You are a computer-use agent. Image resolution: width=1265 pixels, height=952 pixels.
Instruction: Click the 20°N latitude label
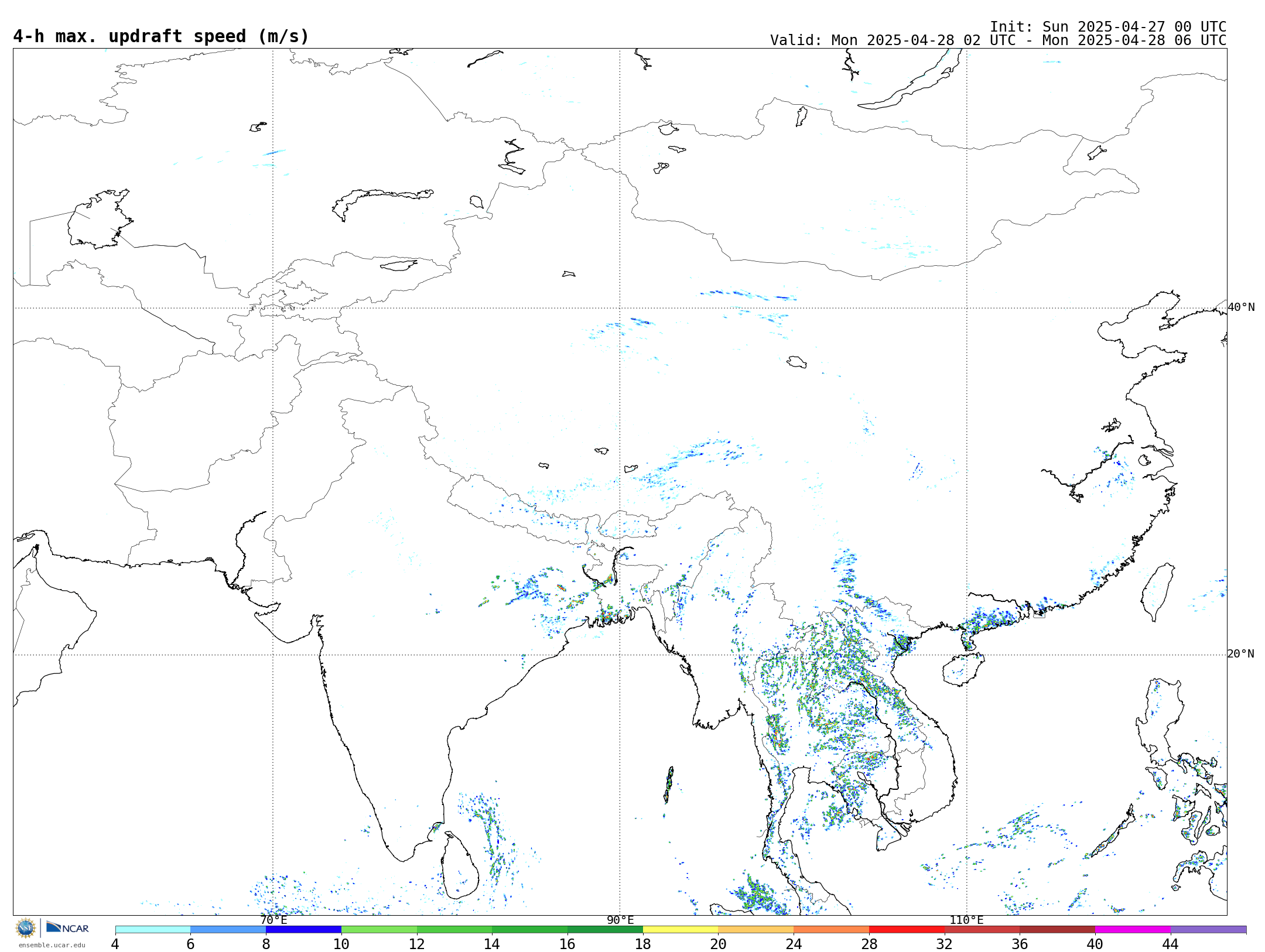[x=1241, y=654]
